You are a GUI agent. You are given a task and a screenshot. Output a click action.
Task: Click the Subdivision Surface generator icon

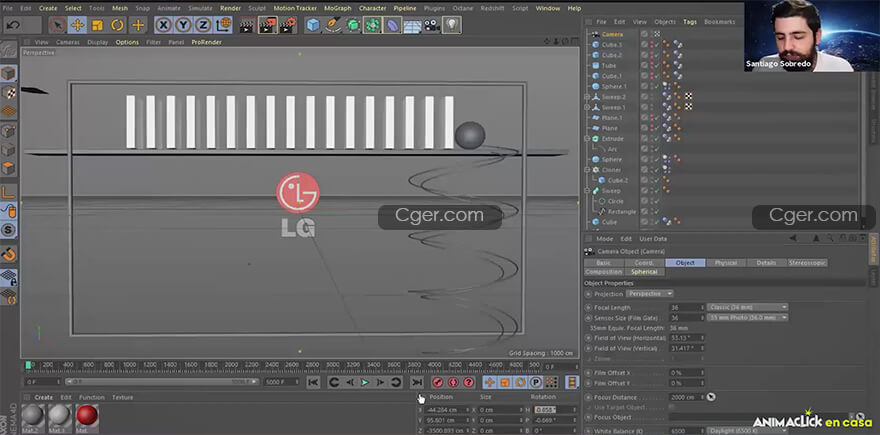(x=353, y=25)
